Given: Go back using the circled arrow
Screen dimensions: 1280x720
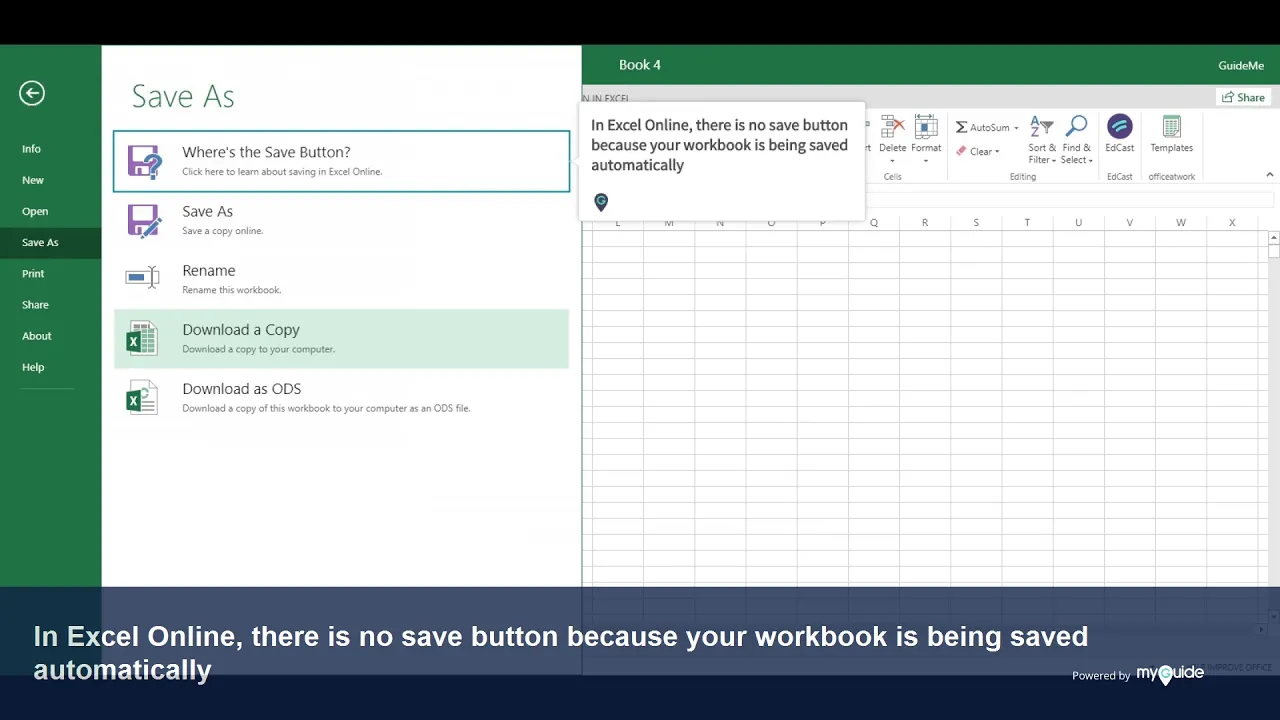Looking at the screenshot, I should pyautogui.click(x=32, y=93).
